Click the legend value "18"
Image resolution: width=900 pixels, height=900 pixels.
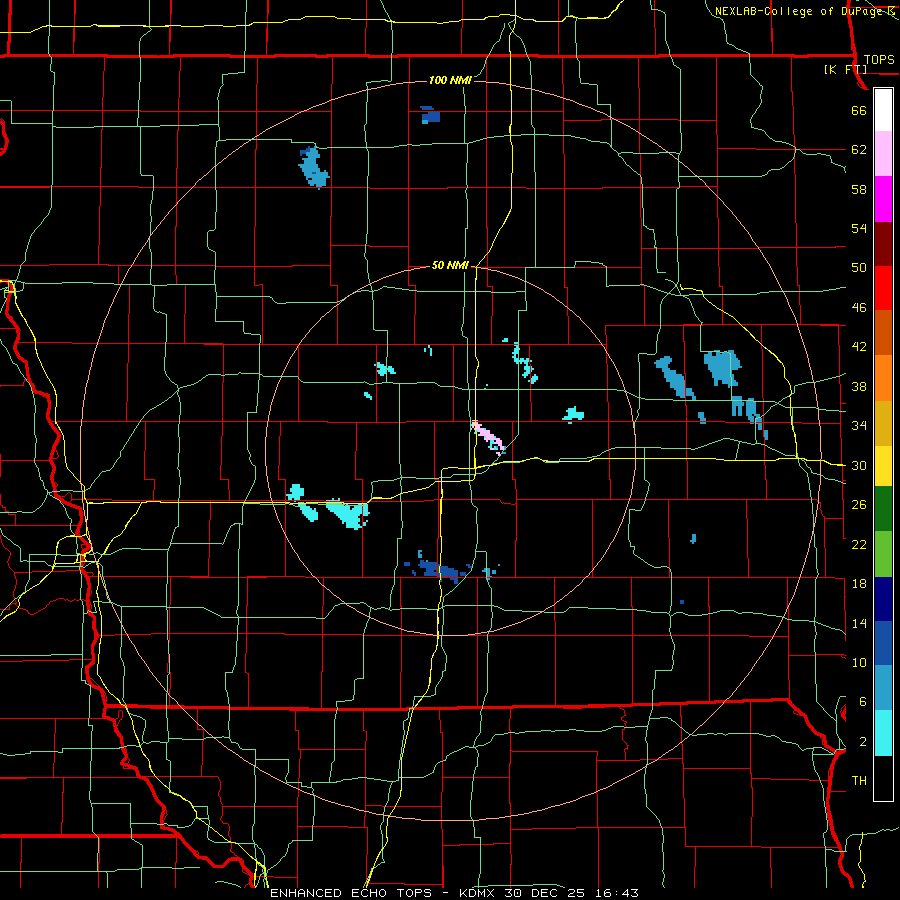tap(859, 584)
